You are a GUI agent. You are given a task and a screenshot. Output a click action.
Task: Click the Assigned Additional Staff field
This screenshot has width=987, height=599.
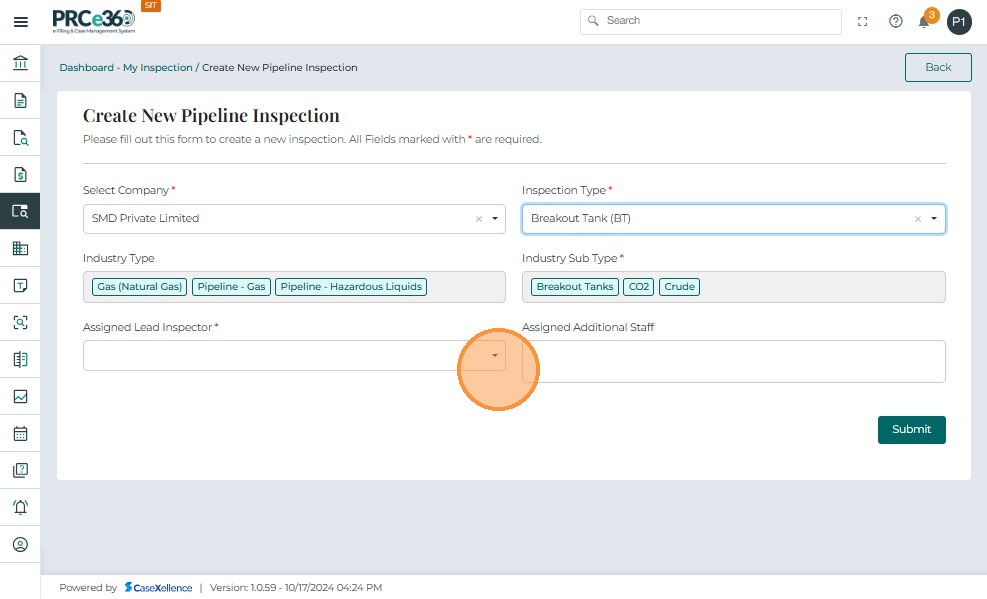tap(733, 361)
